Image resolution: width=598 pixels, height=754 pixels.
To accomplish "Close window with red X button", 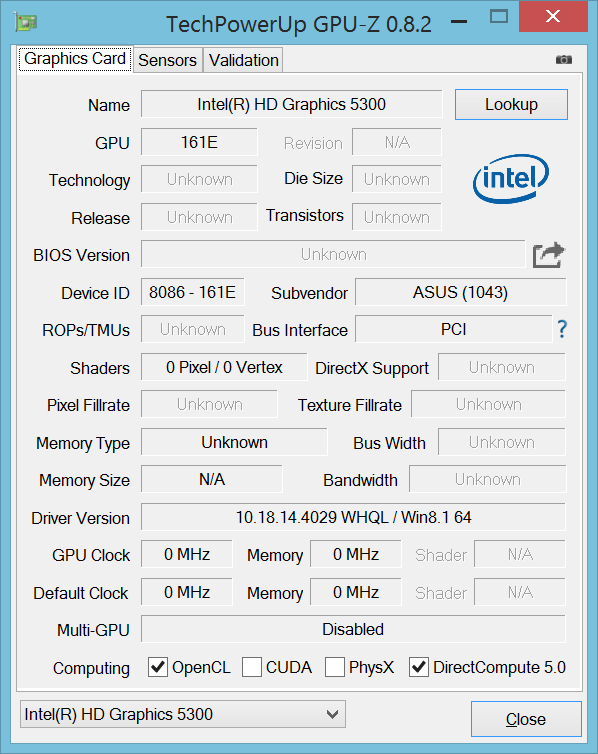I will tap(553, 17).
